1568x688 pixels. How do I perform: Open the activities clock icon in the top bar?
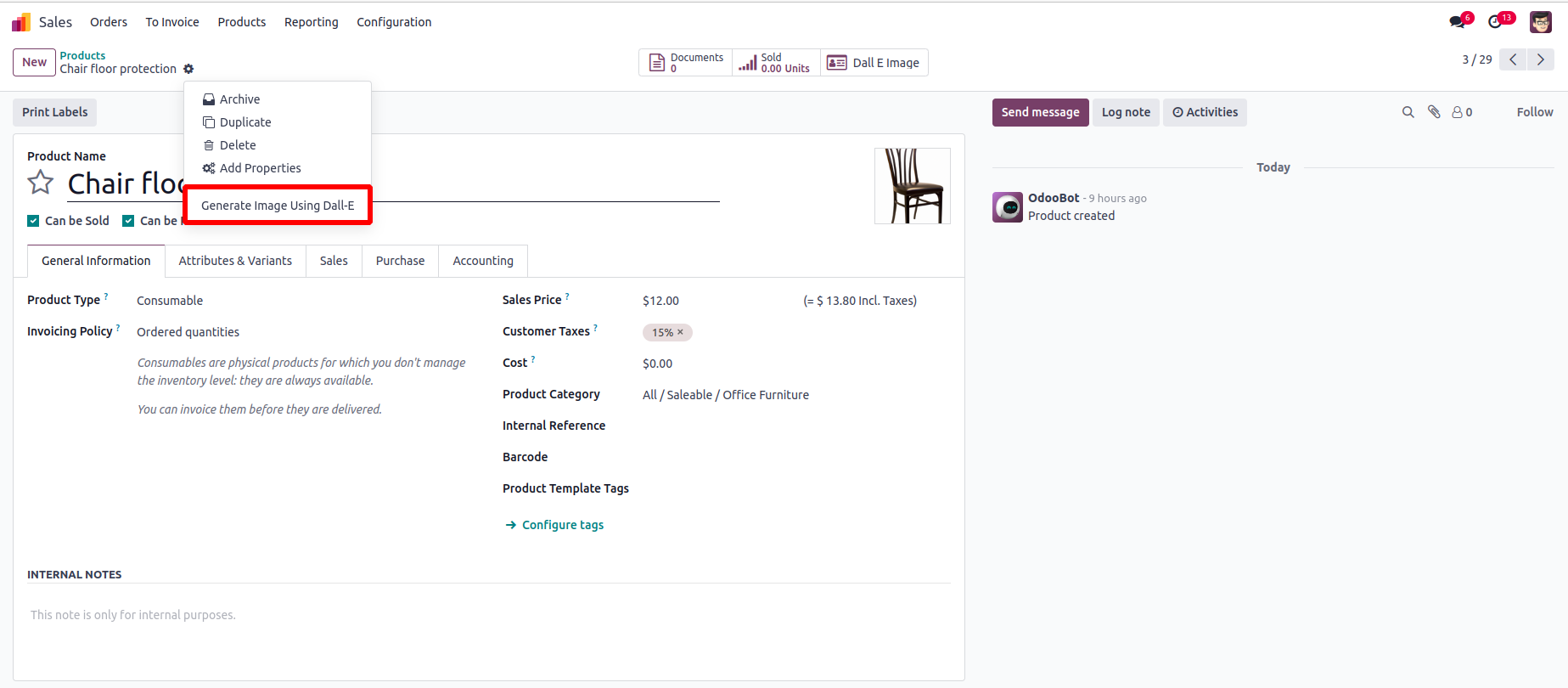(x=1496, y=22)
